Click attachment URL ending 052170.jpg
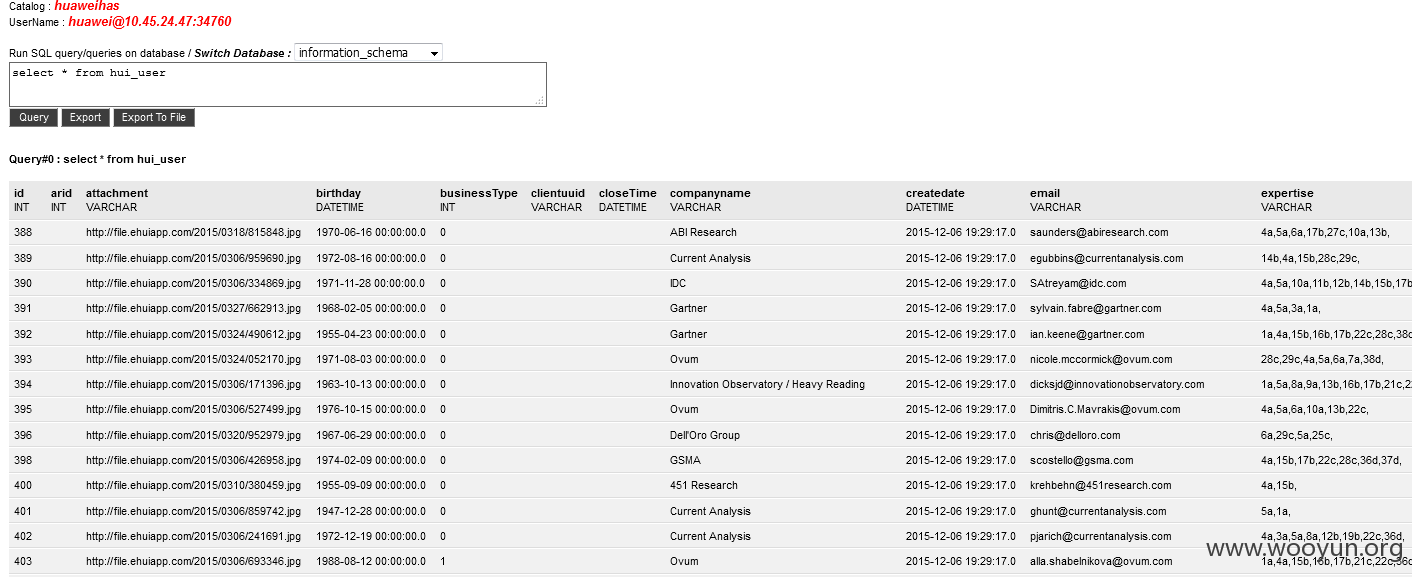 pos(193,359)
